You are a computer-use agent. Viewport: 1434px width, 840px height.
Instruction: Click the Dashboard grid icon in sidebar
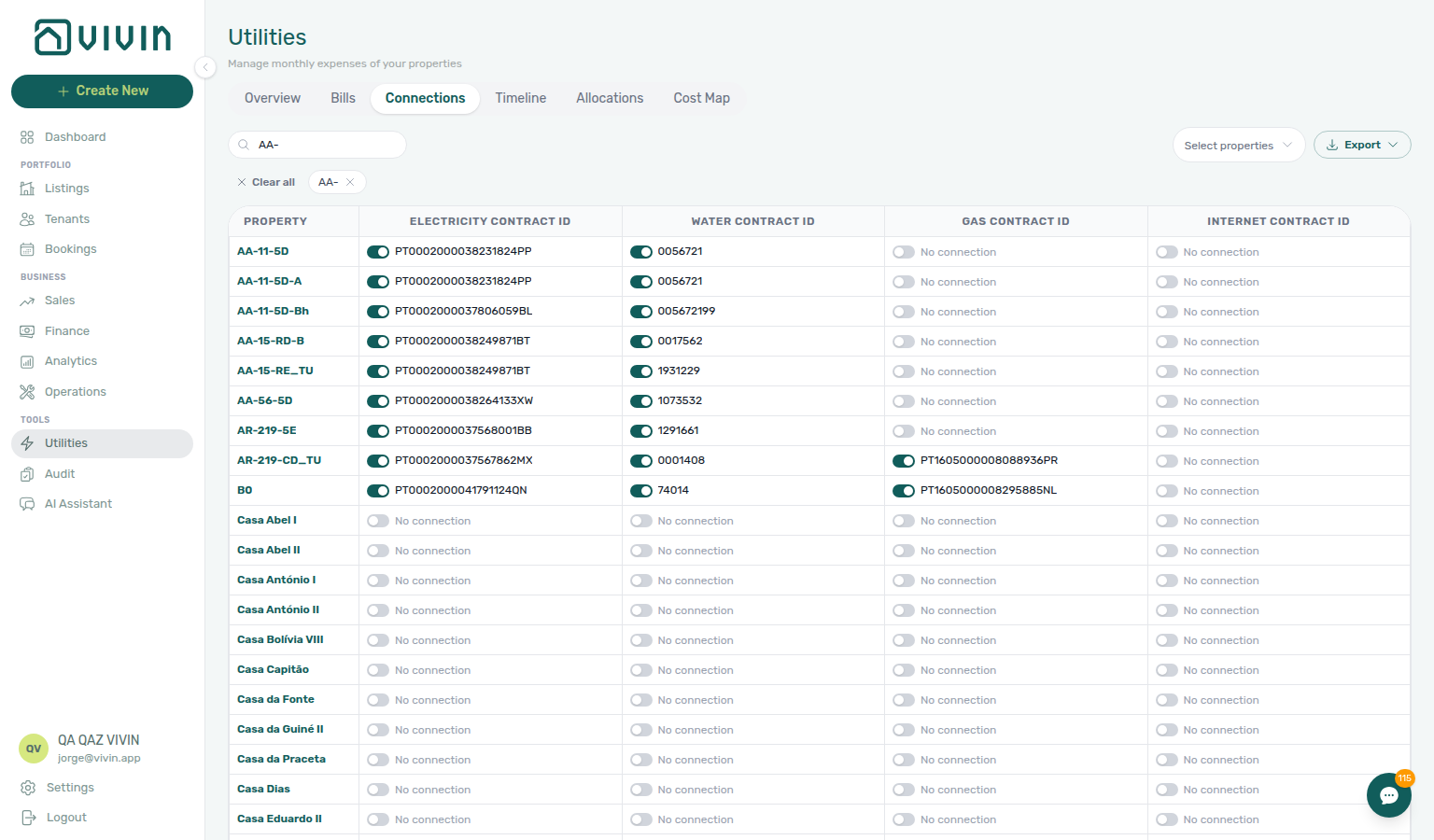(x=27, y=137)
